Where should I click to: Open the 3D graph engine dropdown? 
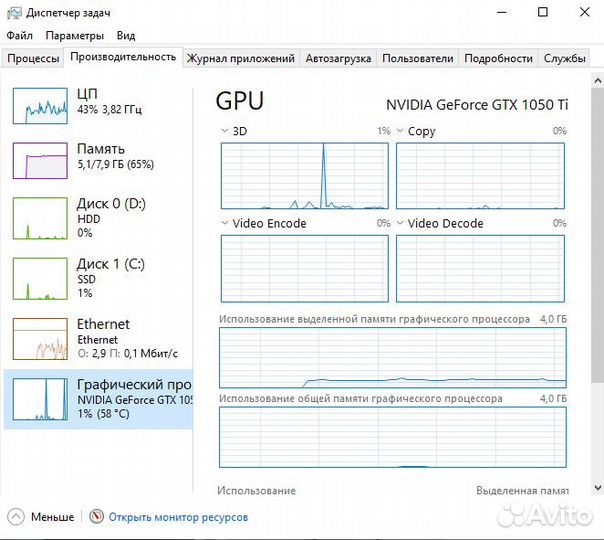coord(225,131)
